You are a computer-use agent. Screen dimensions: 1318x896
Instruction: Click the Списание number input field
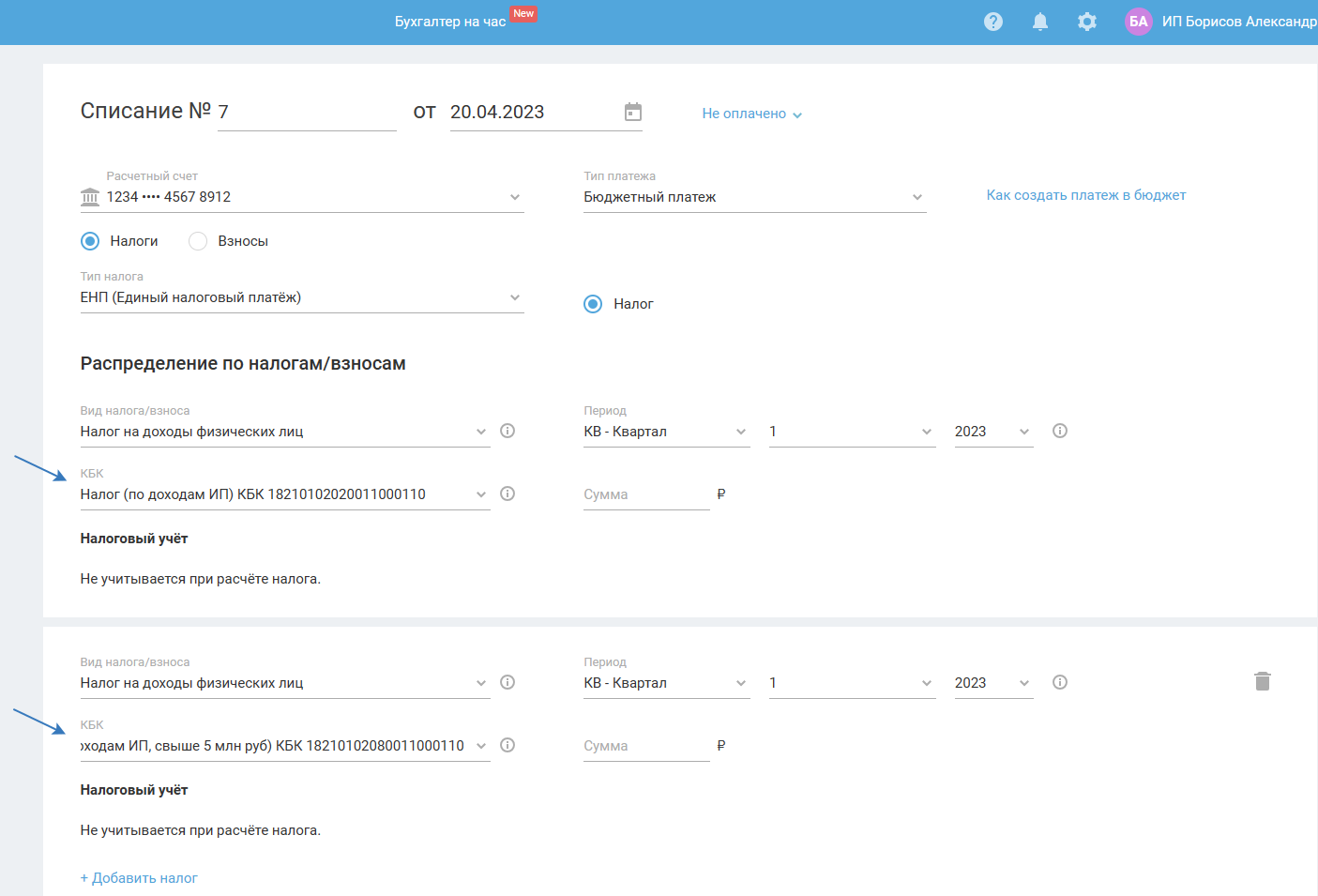307,113
